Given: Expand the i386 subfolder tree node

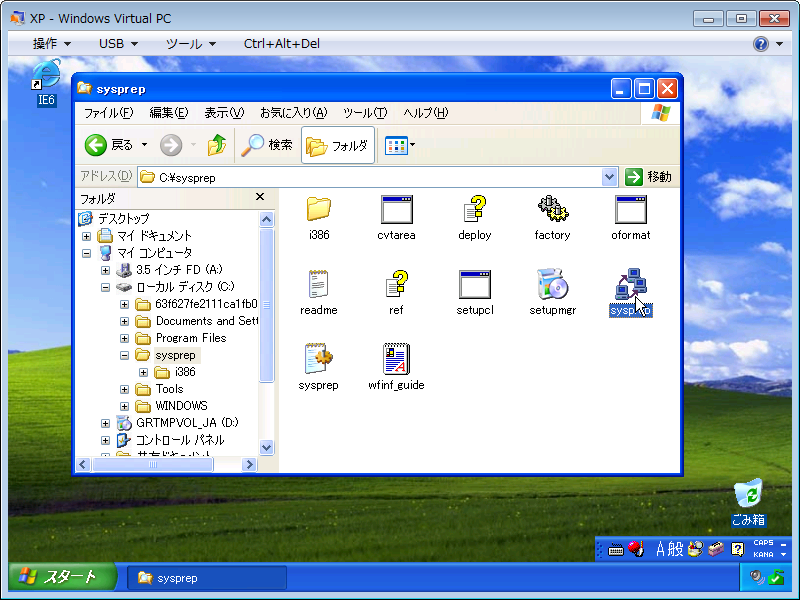Looking at the screenshot, I should coord(143,372).
